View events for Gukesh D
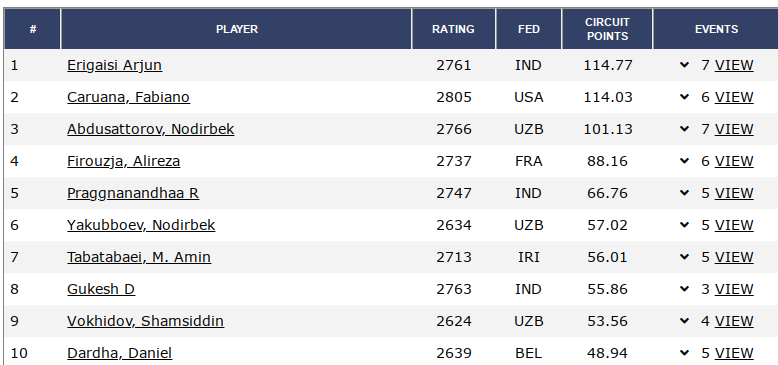Screen dimensions: 778x365 tap(734, 289)
